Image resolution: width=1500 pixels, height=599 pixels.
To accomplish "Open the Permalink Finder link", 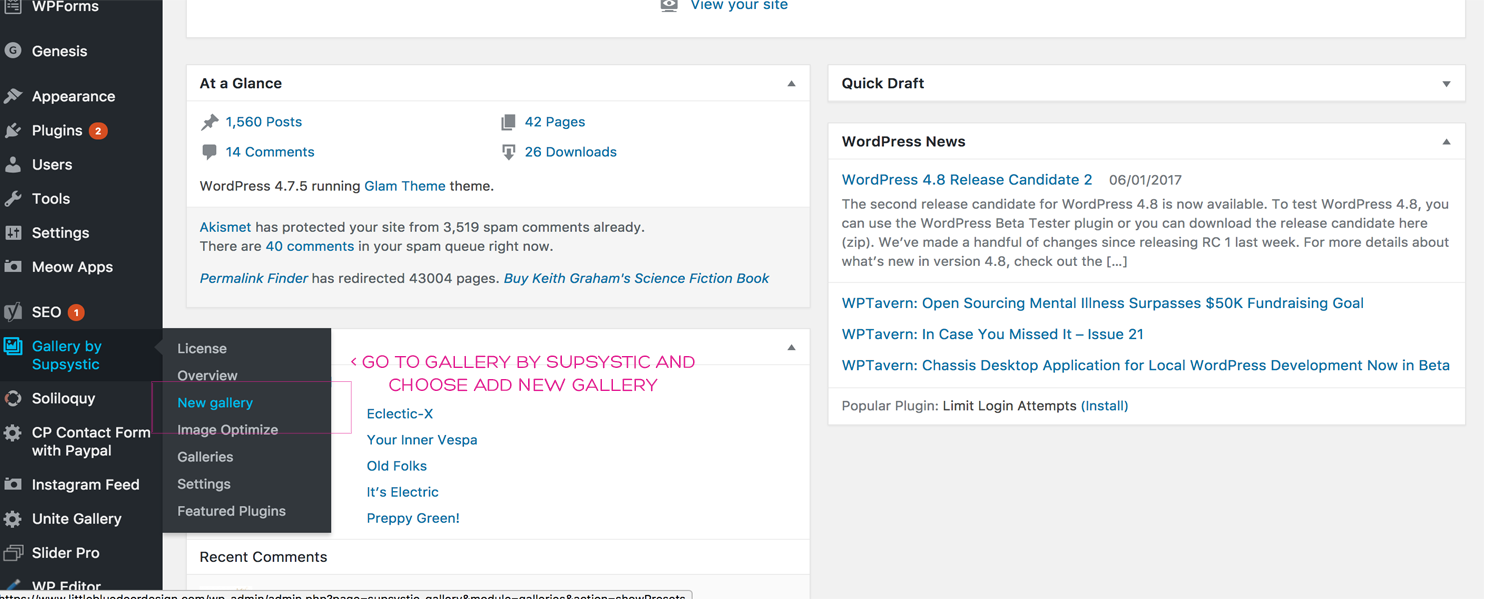I will coord(254,278).
